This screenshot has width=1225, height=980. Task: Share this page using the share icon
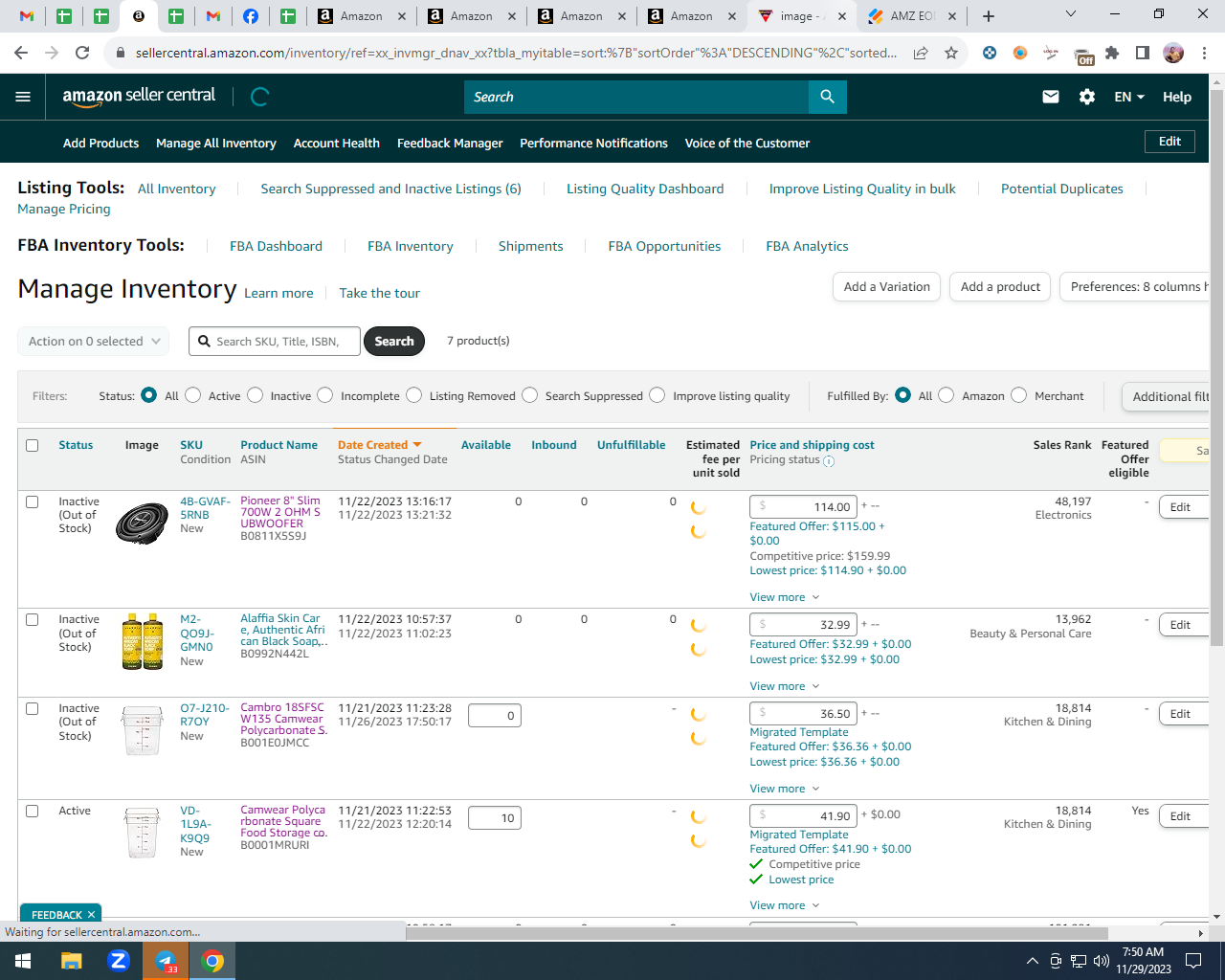click(921, 53)
